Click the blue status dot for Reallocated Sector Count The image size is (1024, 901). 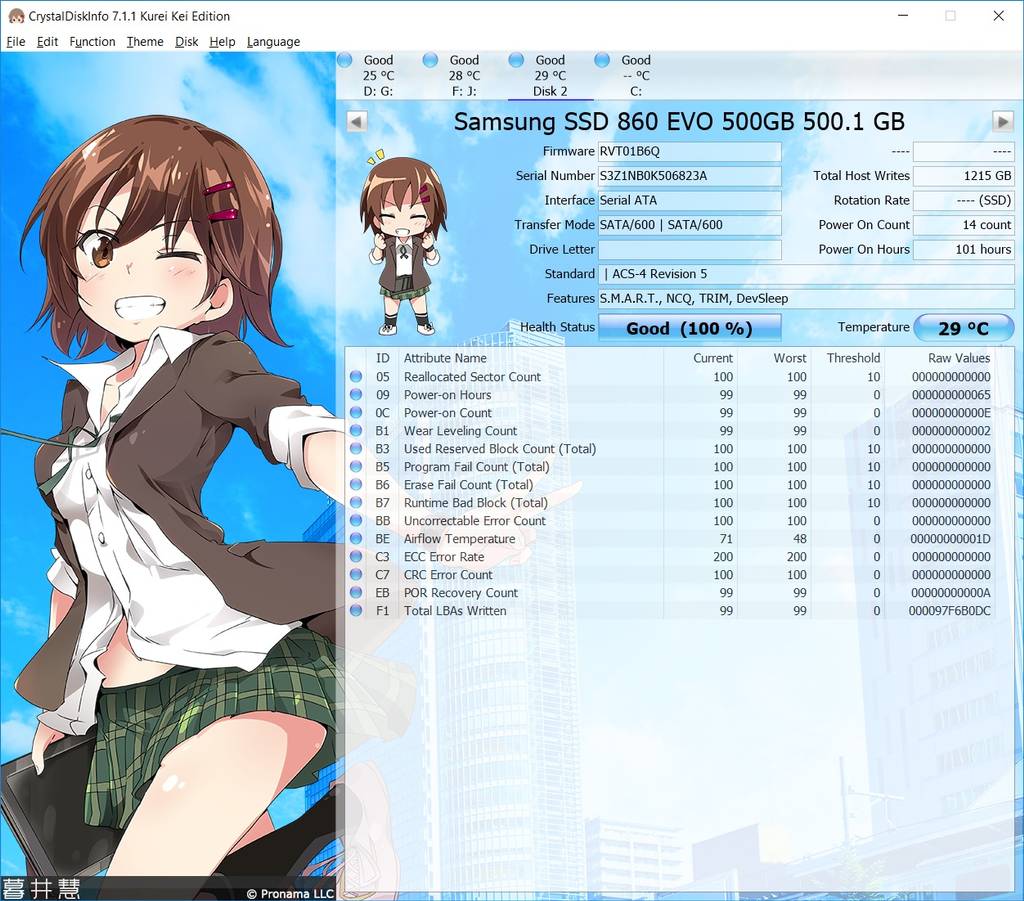point(358,377)
